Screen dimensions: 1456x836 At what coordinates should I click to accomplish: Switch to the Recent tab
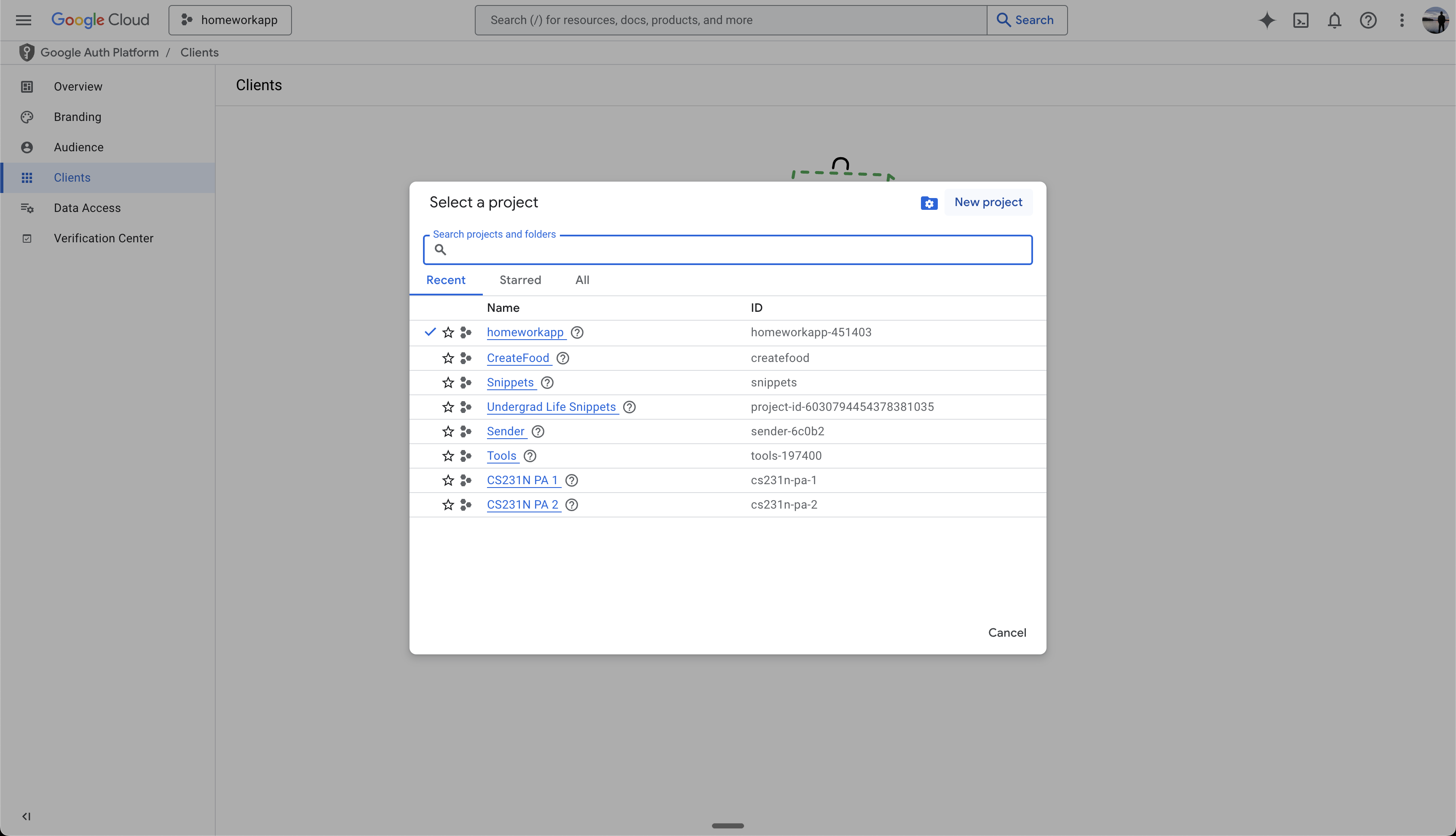[446, 280]
